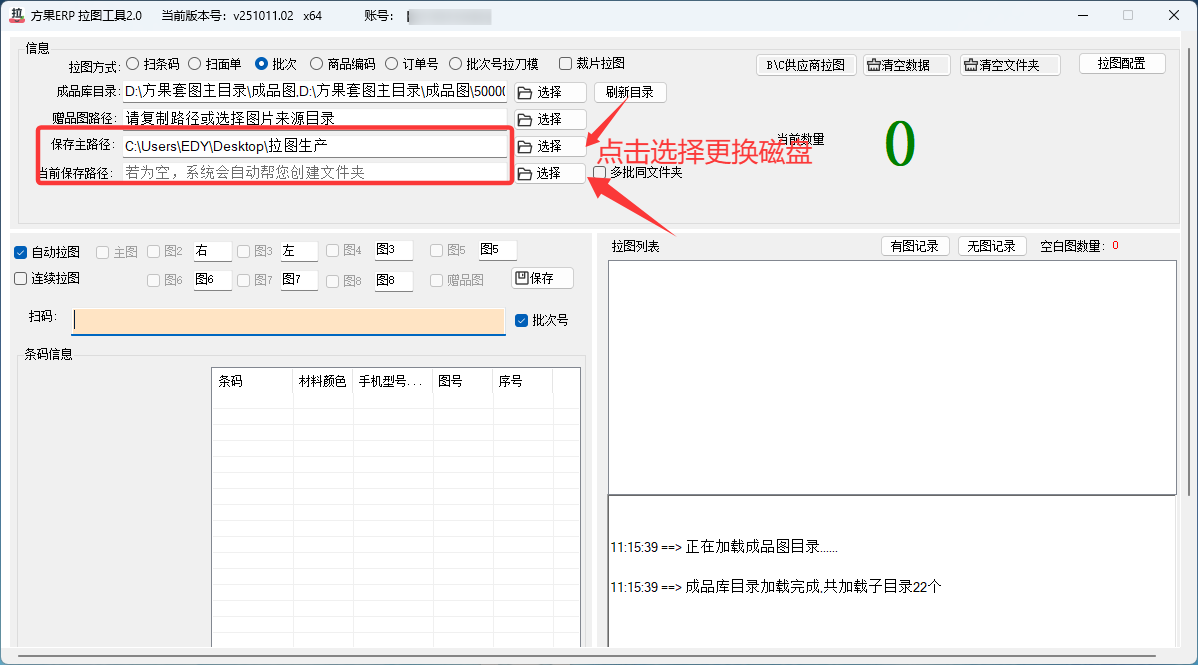Focus the 扫码 input field

tap(289, 321)
